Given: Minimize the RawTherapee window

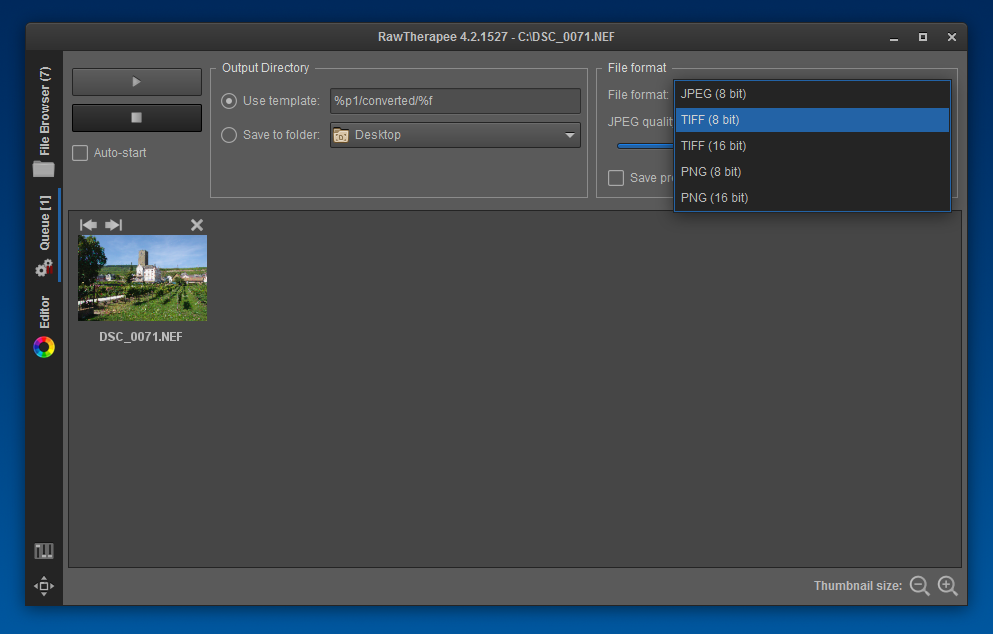Looking at the screenshot, I should click(894, 37).
